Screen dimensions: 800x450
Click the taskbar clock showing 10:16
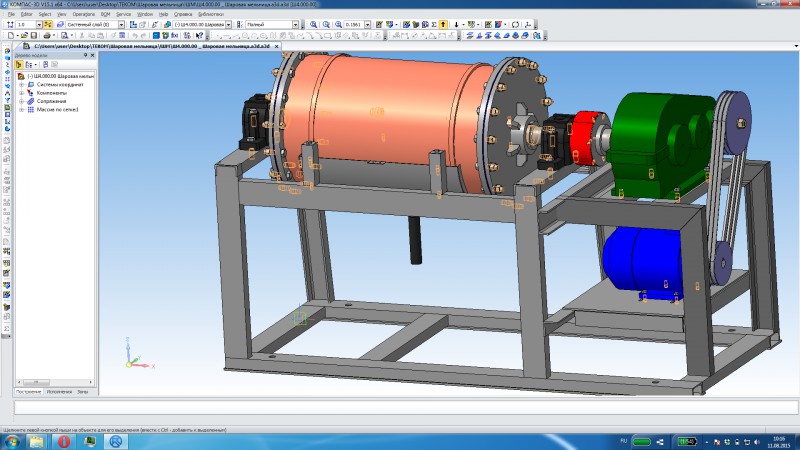tap(779, 442)
